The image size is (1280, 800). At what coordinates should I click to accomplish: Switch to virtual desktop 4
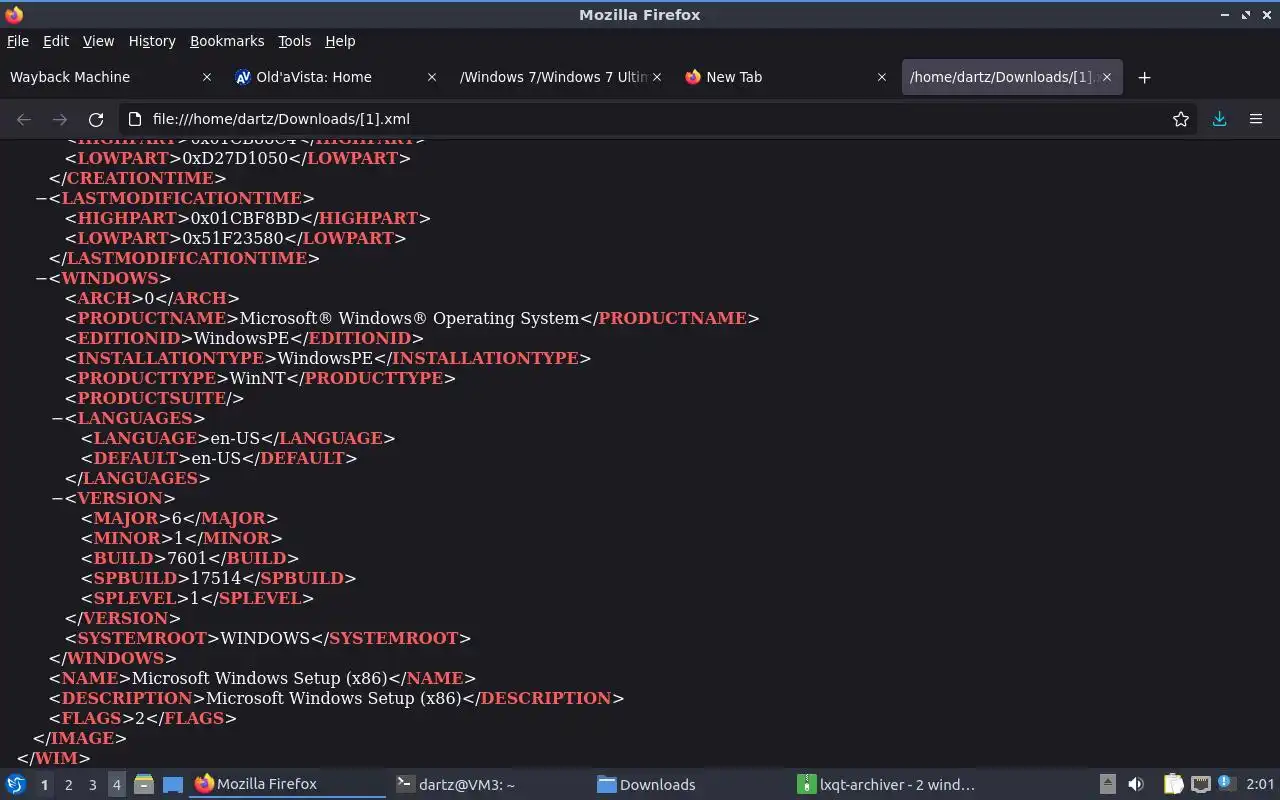(116, 785)
